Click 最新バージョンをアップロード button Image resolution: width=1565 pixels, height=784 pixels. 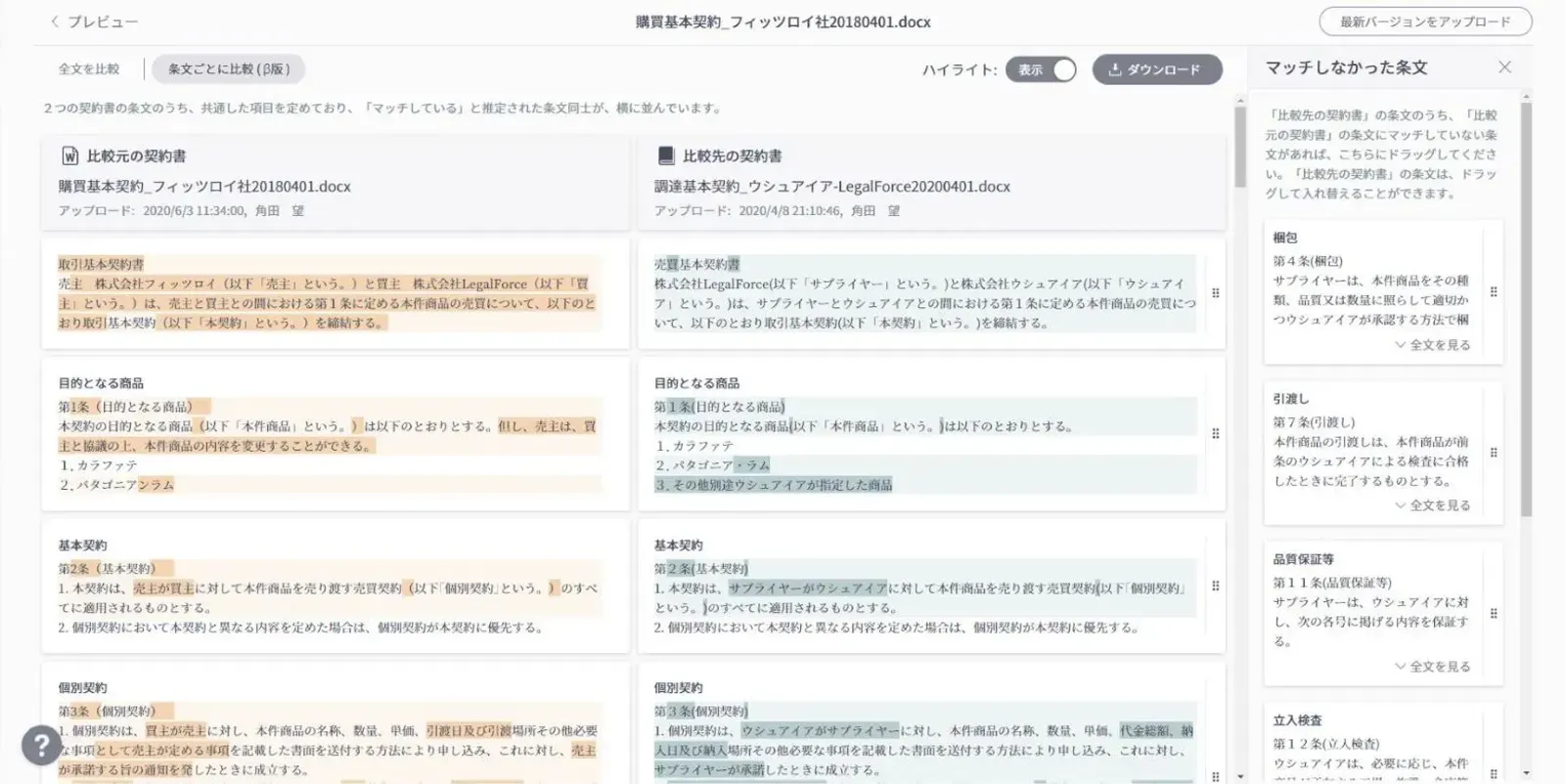pos(1425,22)
